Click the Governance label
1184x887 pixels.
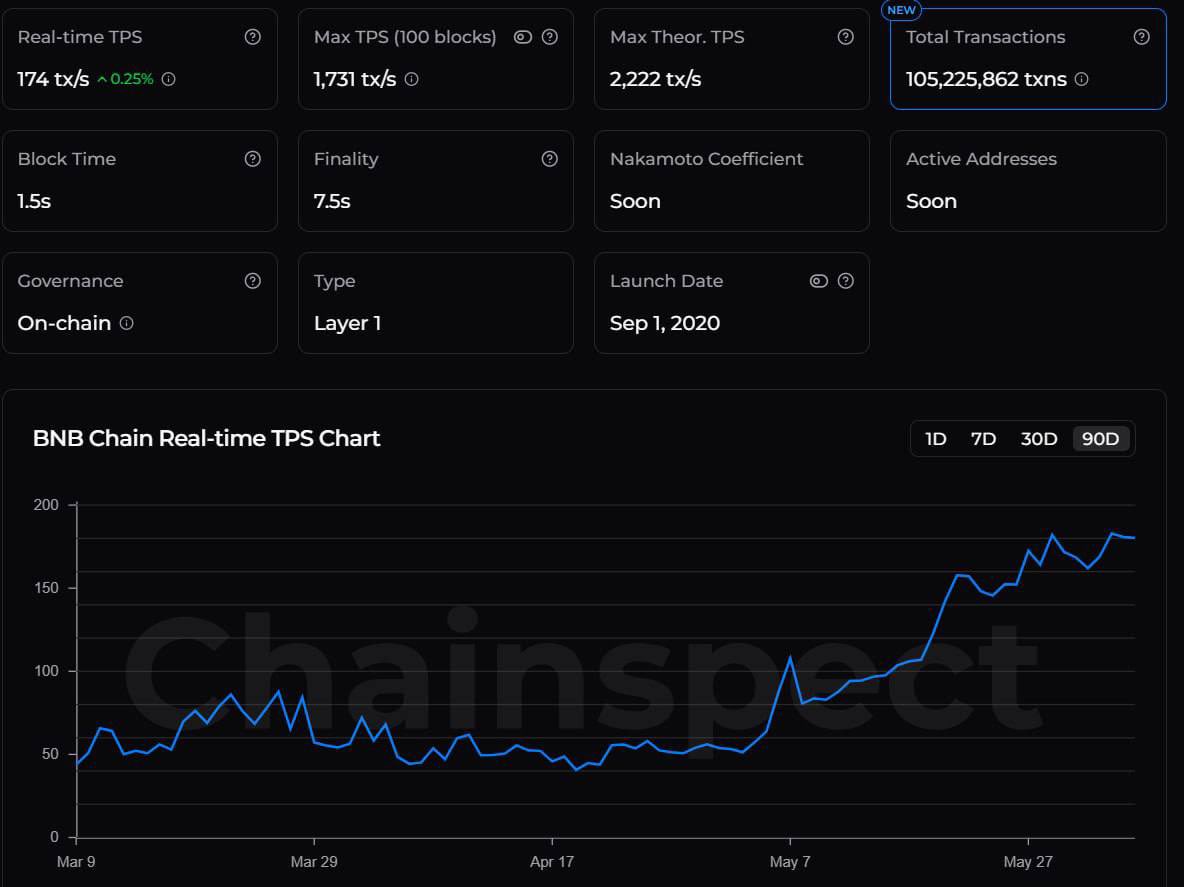[70, 281]
